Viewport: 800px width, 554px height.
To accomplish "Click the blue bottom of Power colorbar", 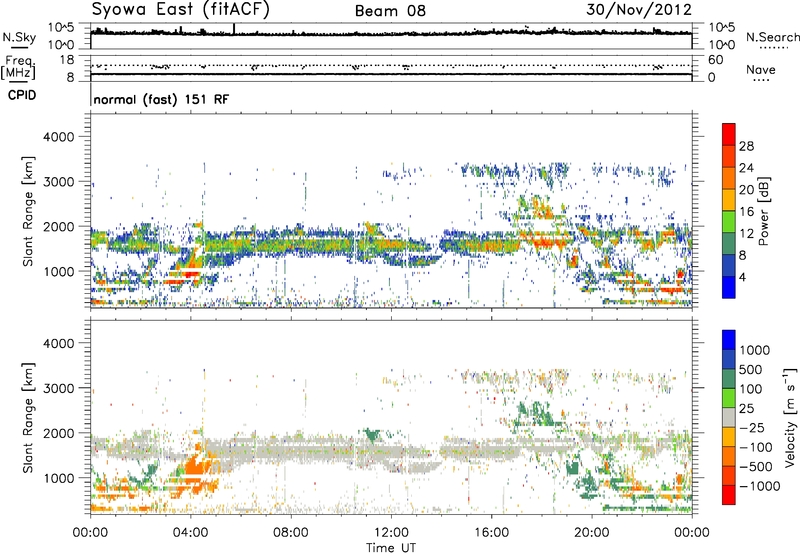I will [x=729, y=287].
